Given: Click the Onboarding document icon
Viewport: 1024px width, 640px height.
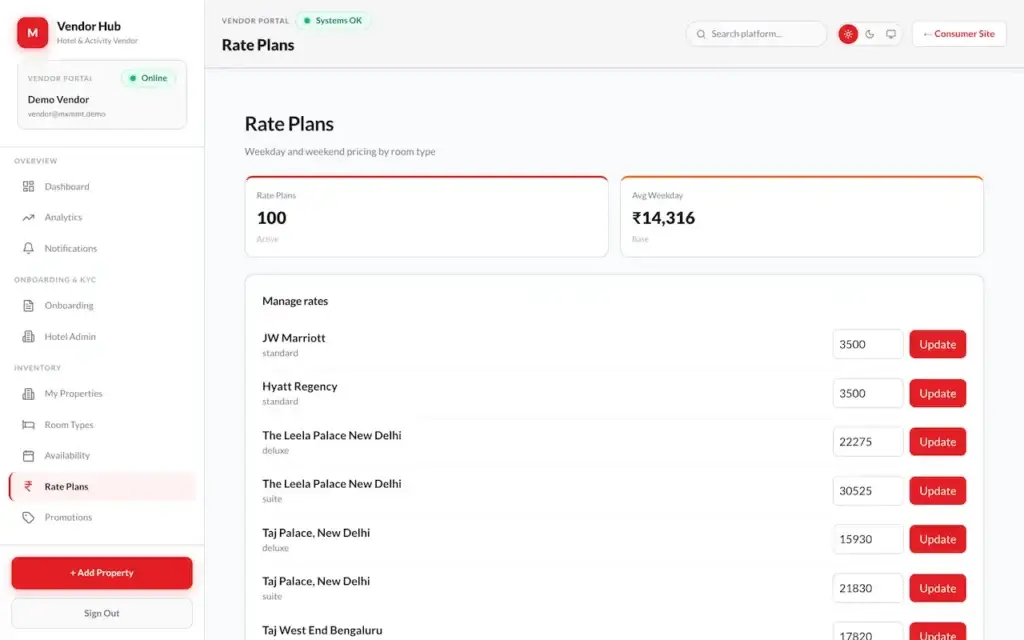Looking at the screenshot, I should [x=28, y=306].
